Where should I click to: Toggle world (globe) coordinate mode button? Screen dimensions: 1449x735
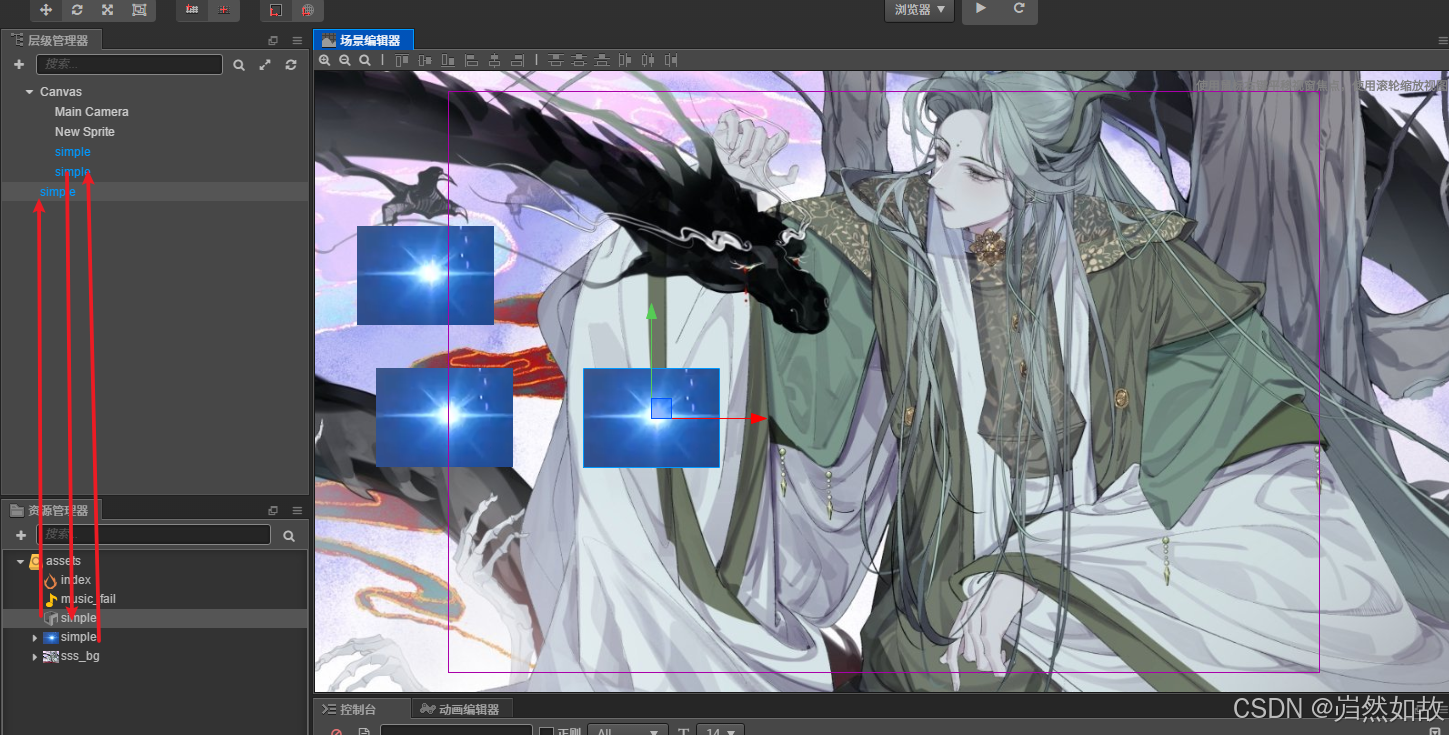(307, 10)
